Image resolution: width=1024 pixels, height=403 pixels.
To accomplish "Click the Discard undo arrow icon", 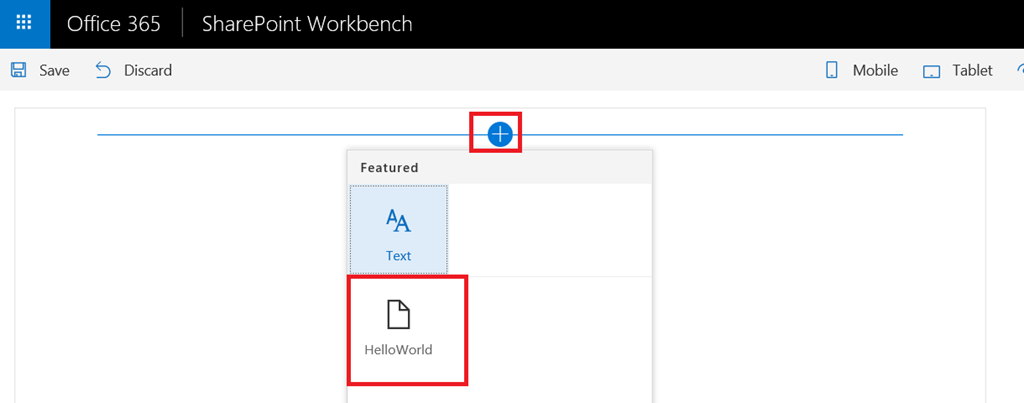I will [103, 71].
